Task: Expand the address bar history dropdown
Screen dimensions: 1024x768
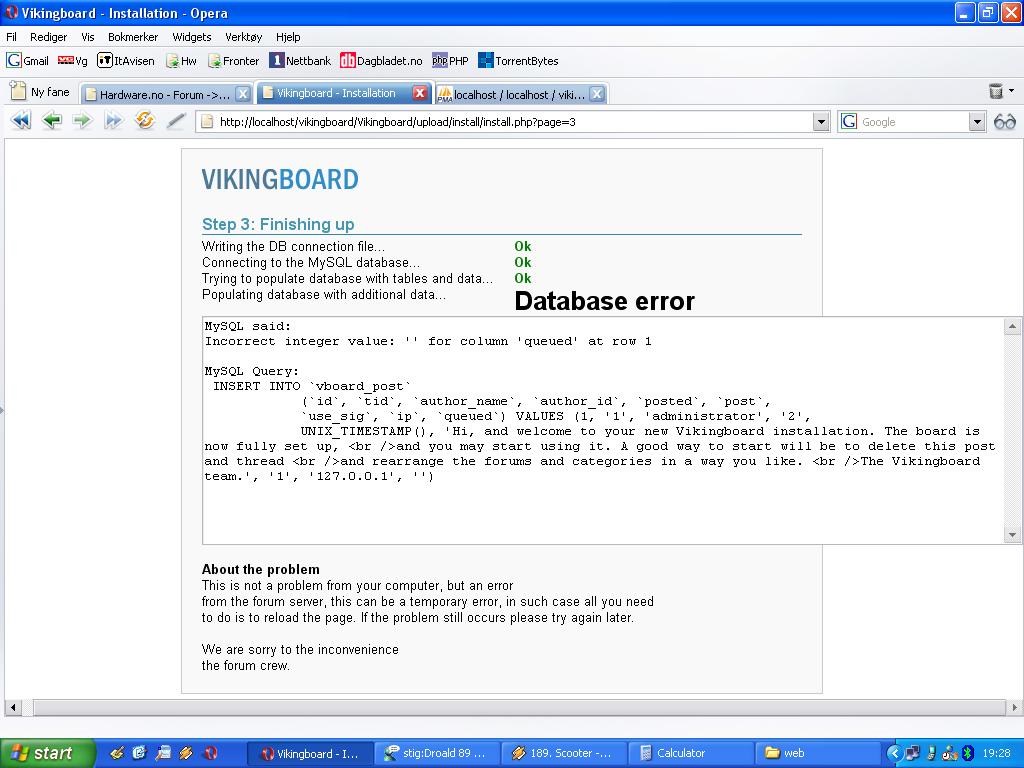Action: click(821, 122)
